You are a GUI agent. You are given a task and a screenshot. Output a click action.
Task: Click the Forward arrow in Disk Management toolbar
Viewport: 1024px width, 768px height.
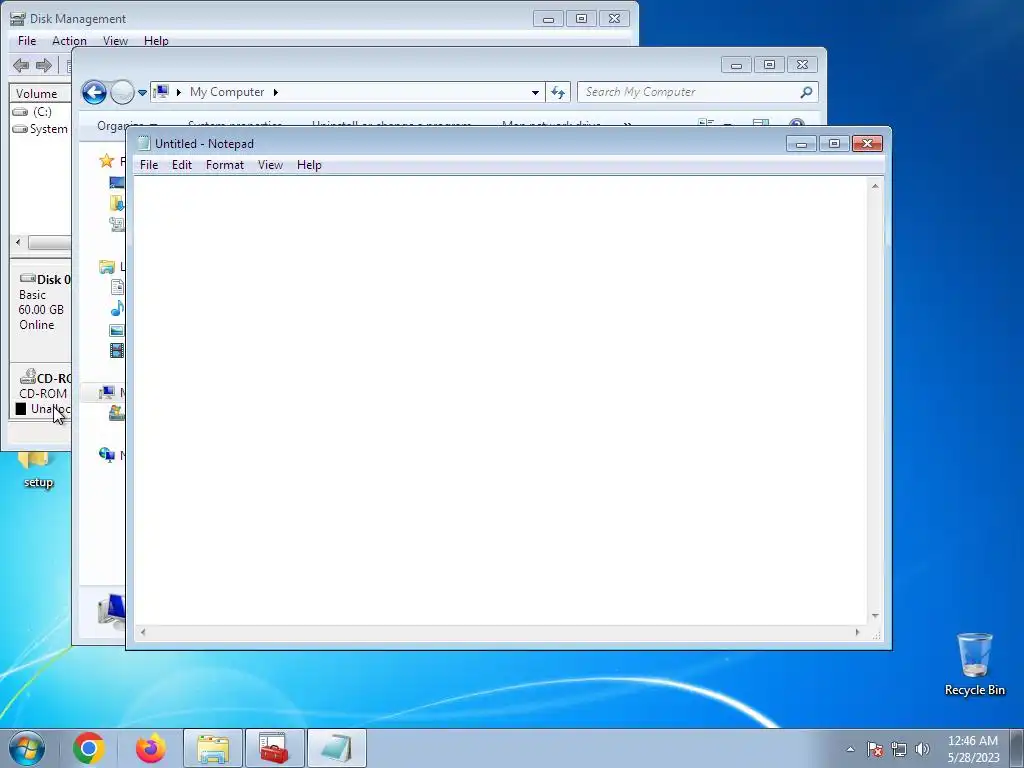[44, 65]
